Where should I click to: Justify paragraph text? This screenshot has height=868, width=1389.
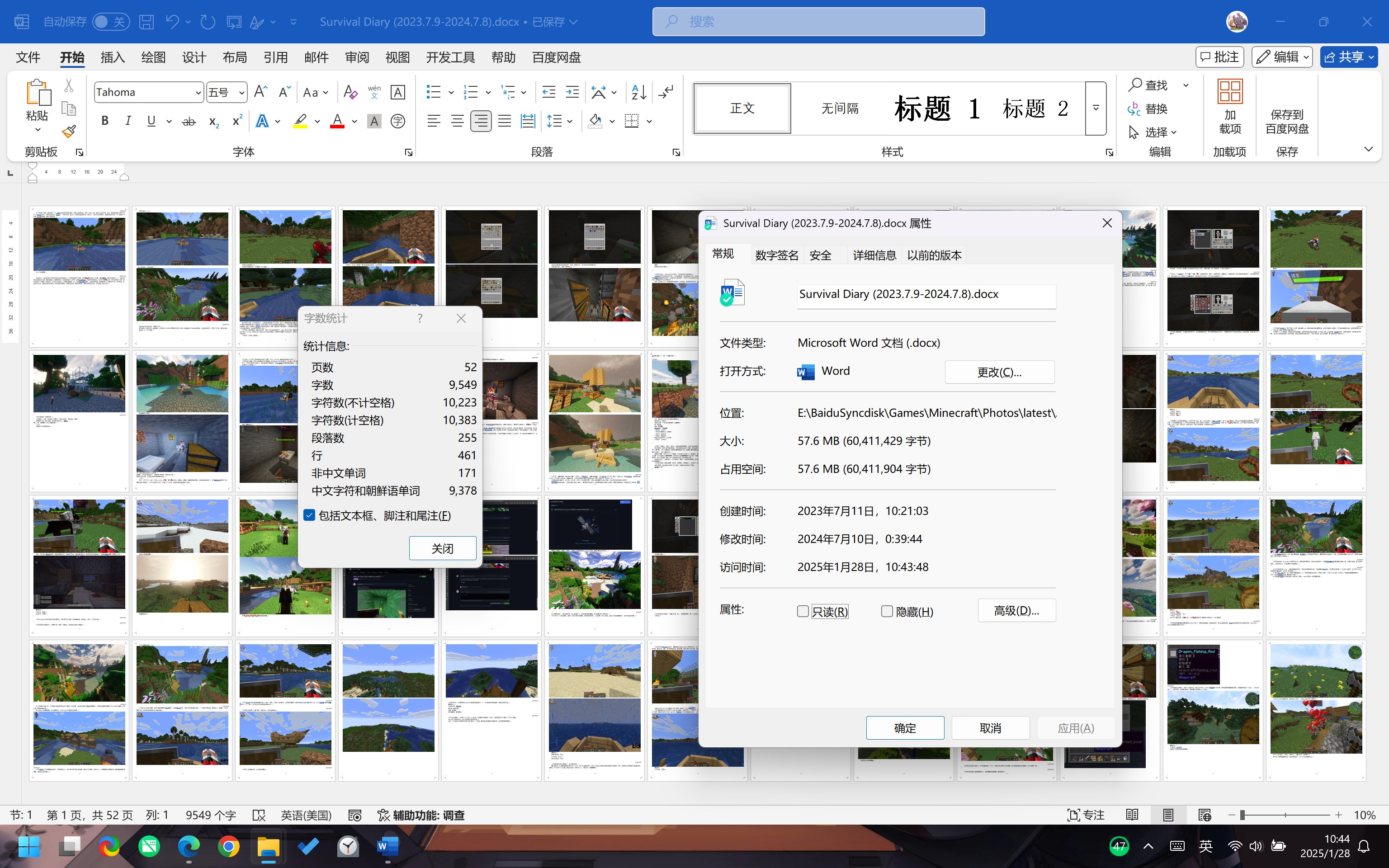pos(505,121)
